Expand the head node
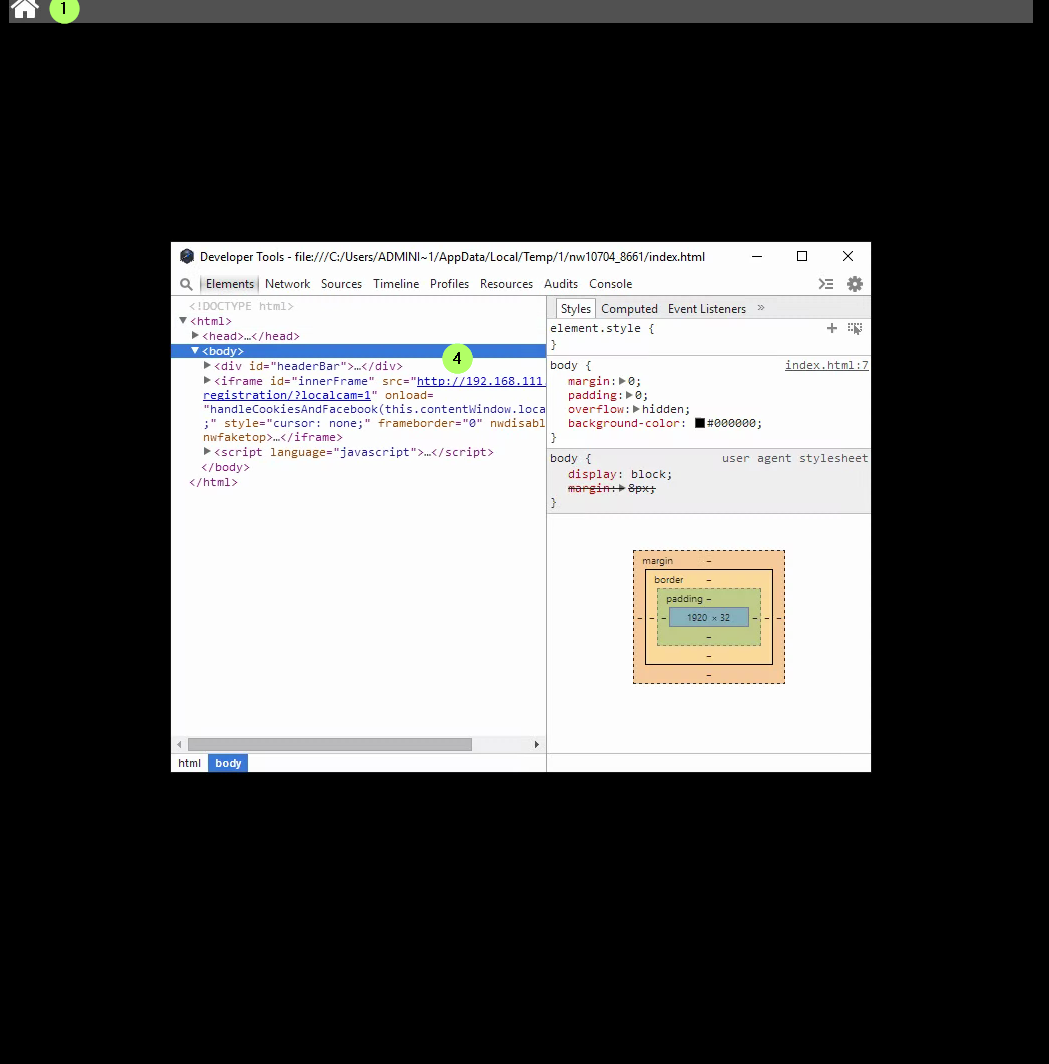This screenshot has height=1064, width=1049. pos(195,335)
